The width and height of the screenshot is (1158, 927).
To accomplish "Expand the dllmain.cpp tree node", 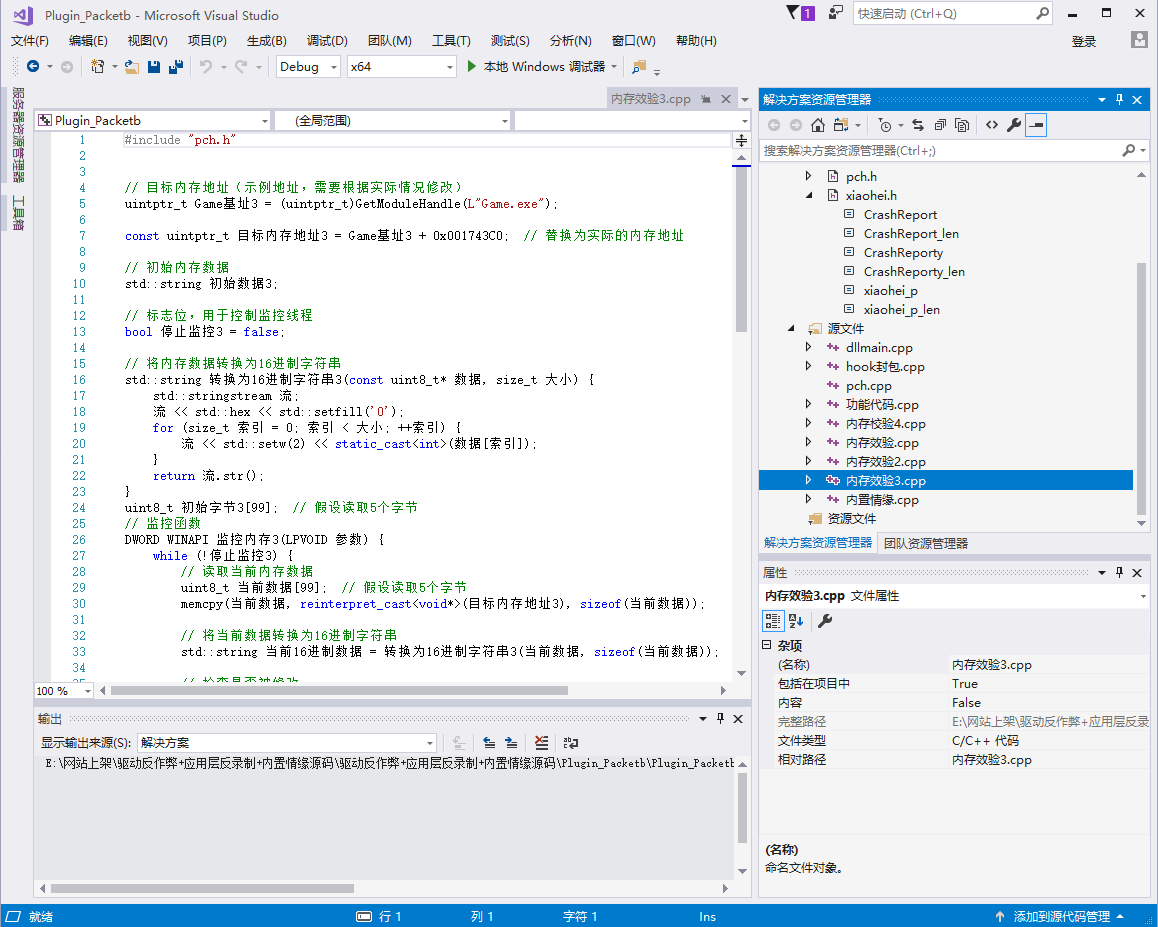I will (x=809, y=348).
